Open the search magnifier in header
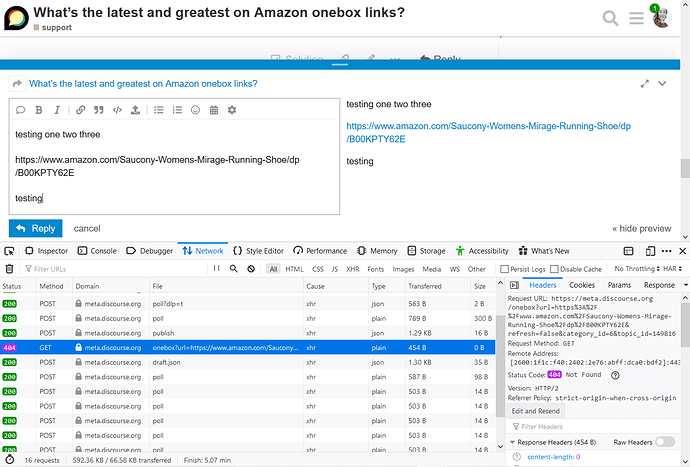The image size is (690, 467). [610, 18]
